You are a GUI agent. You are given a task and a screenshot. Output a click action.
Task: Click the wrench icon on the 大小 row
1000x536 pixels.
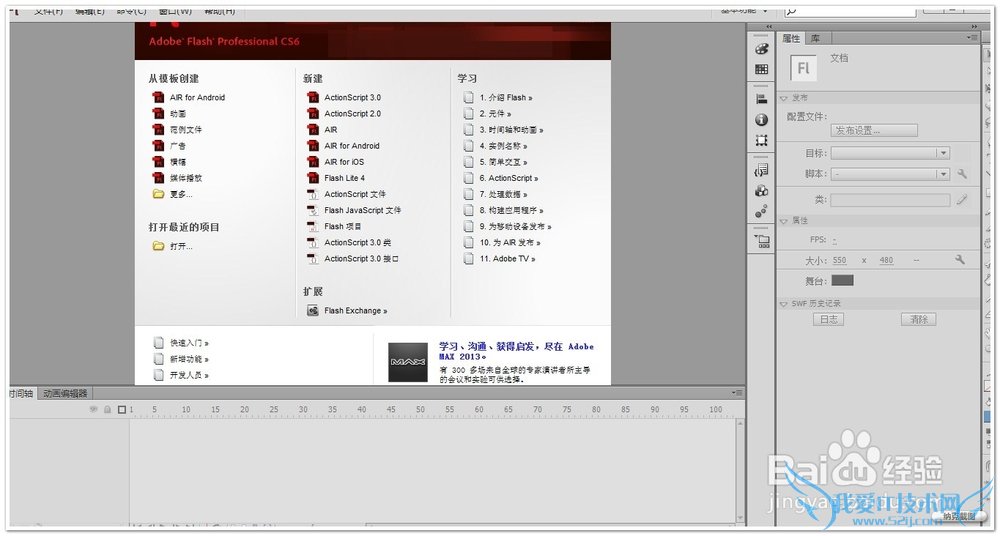(959, 260)
